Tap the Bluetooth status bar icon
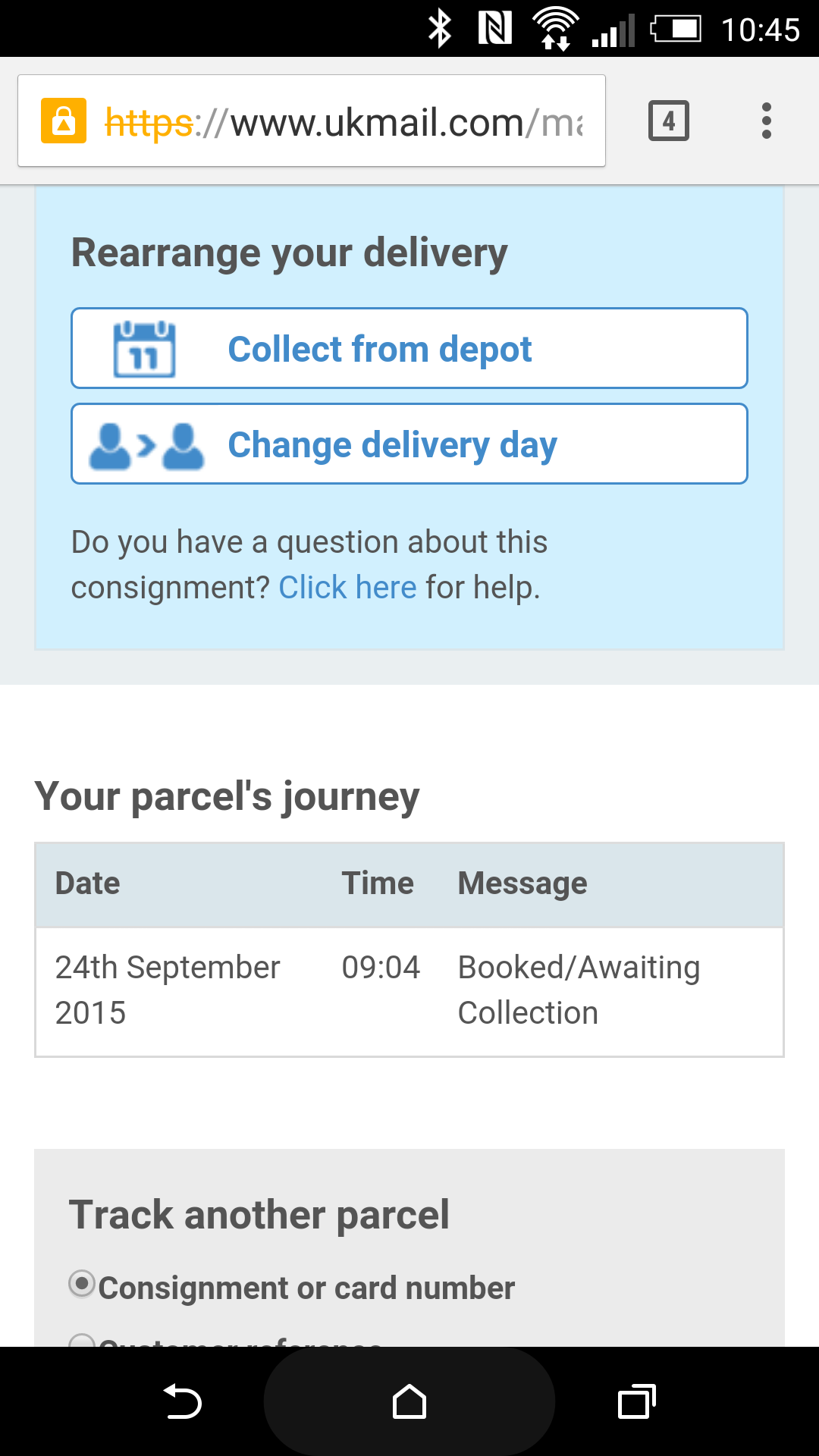This screenshot has height=1456, width=819. click(x=440, y=30)
